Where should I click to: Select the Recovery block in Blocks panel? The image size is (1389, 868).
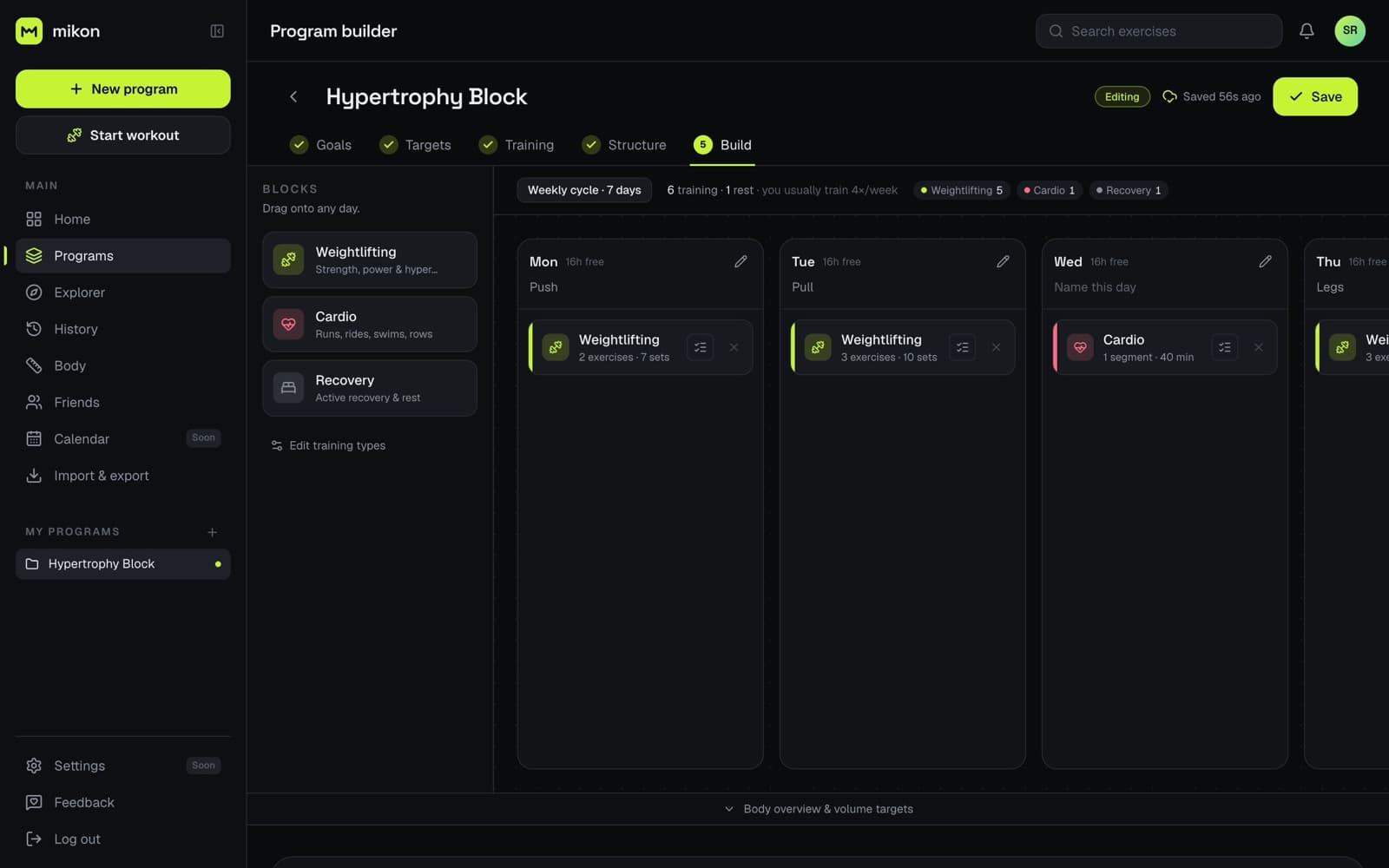[x=370, y=388]
